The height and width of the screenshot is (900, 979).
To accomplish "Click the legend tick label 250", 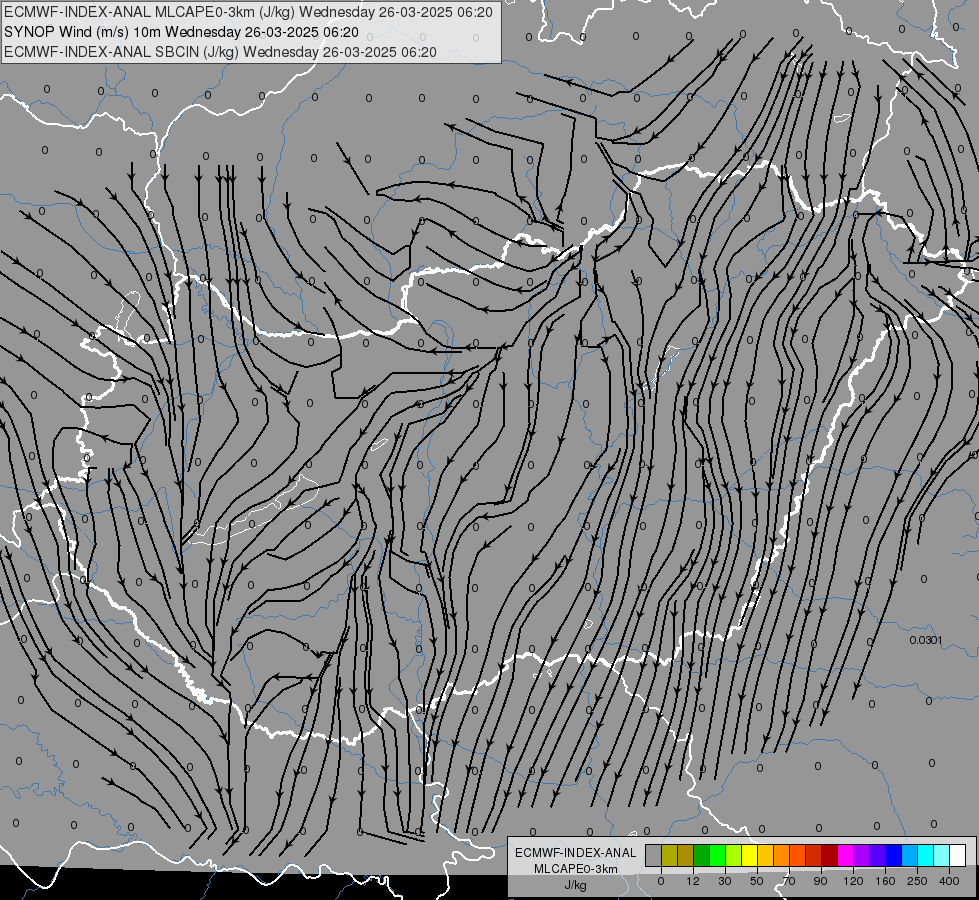I will [x=917, y=881].
